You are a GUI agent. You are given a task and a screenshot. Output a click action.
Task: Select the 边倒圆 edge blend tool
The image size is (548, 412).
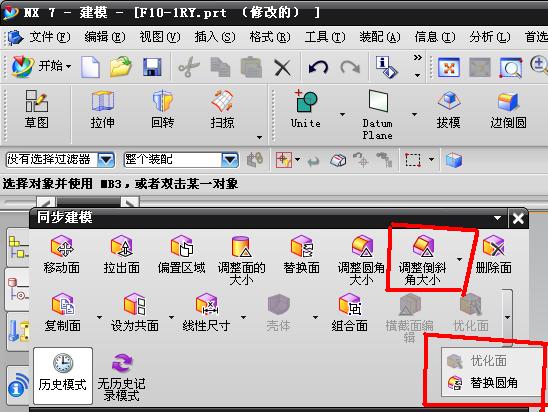[x=508, y=109]
